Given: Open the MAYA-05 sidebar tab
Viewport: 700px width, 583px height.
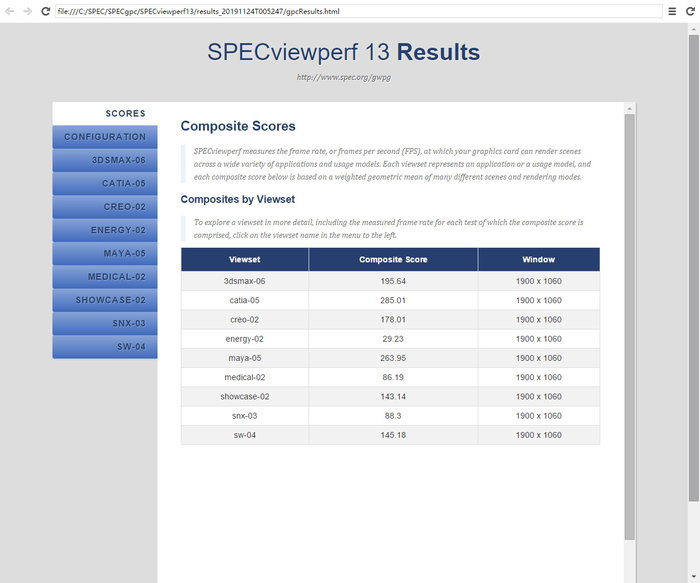Looking at the screenshot, I should point(105,253).
